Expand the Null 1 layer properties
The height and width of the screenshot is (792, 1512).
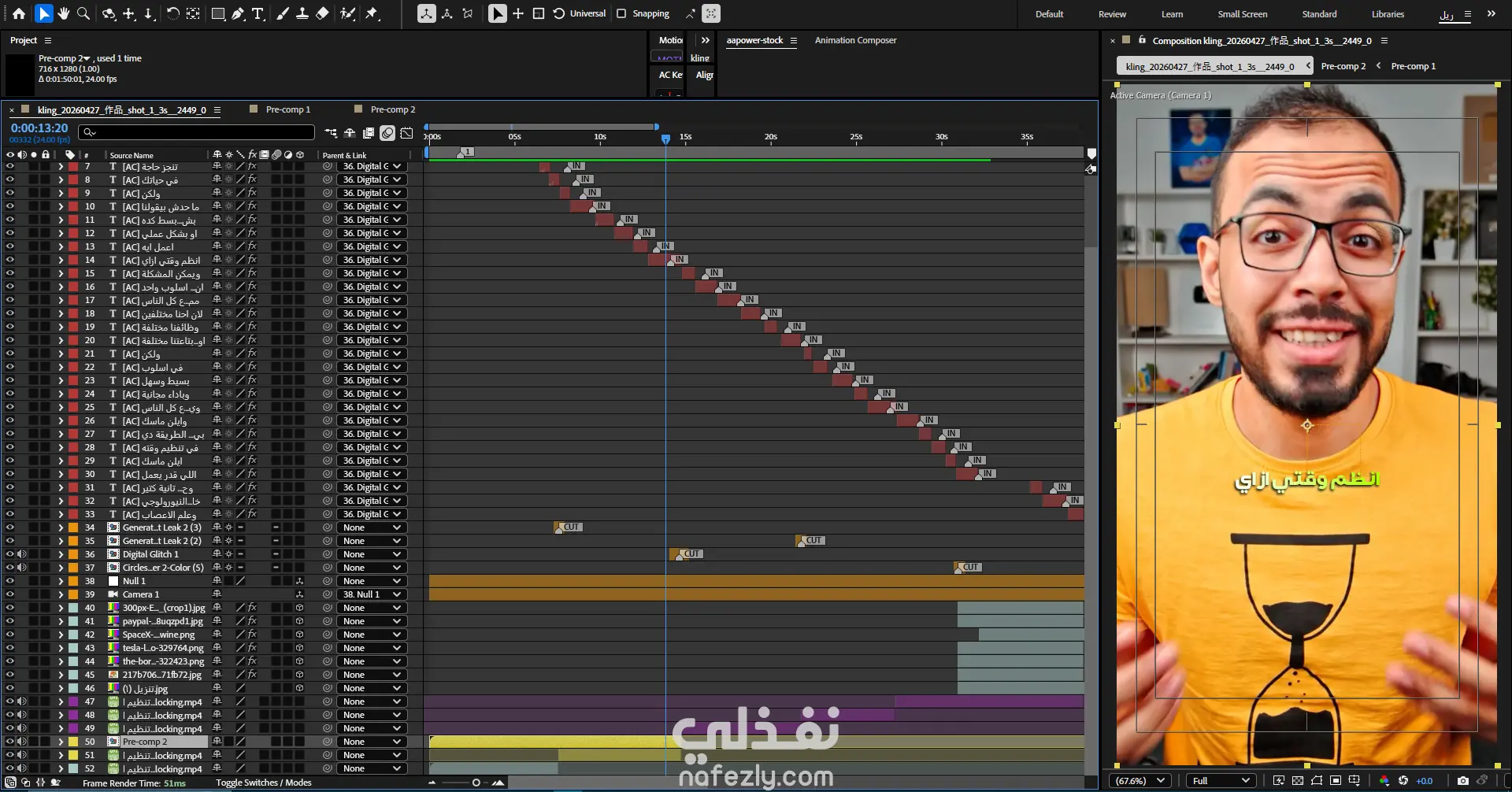point(61,581)
